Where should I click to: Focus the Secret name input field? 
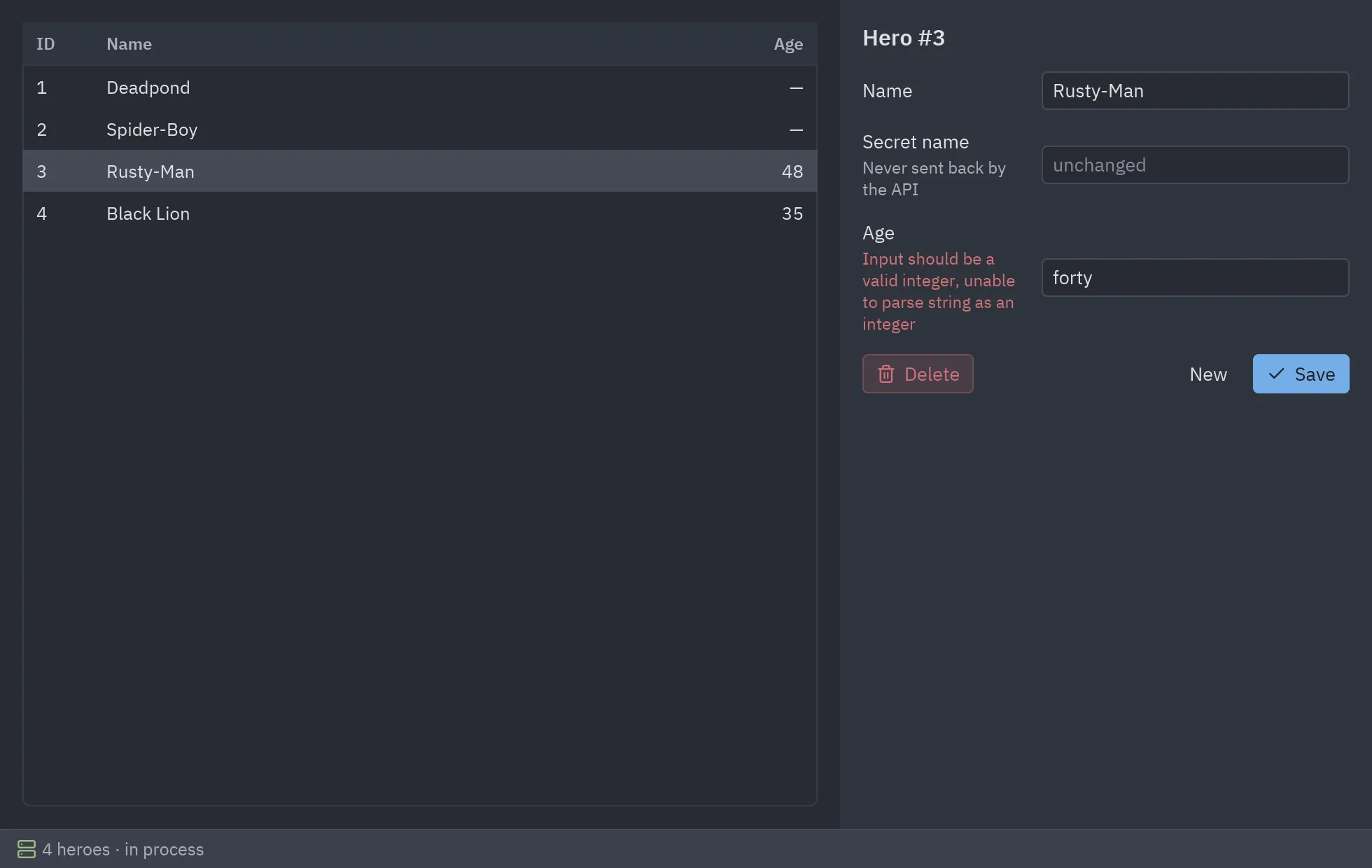pos(1195,165)
